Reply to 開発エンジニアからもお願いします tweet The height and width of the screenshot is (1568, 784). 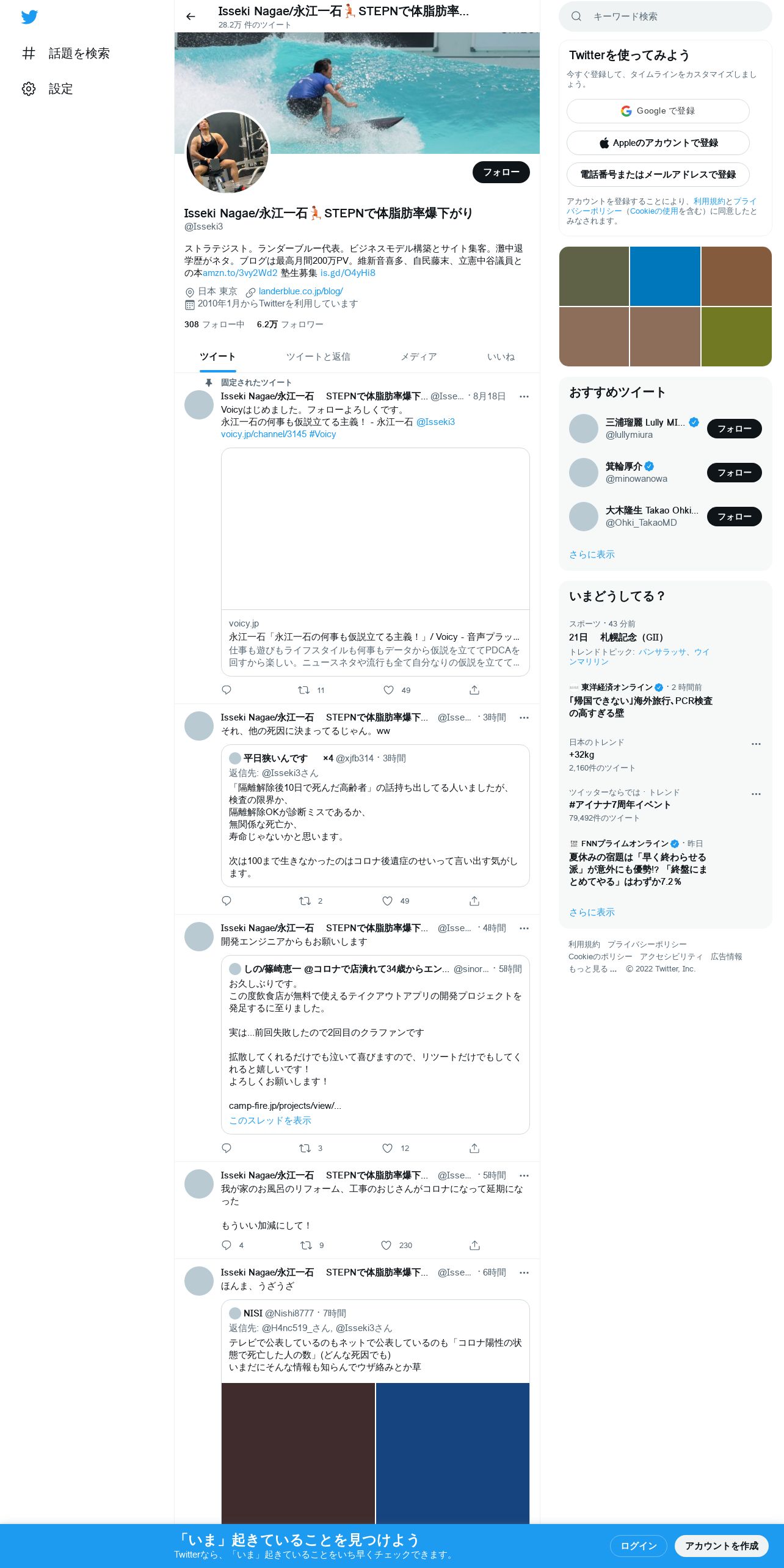point(227,1148)
